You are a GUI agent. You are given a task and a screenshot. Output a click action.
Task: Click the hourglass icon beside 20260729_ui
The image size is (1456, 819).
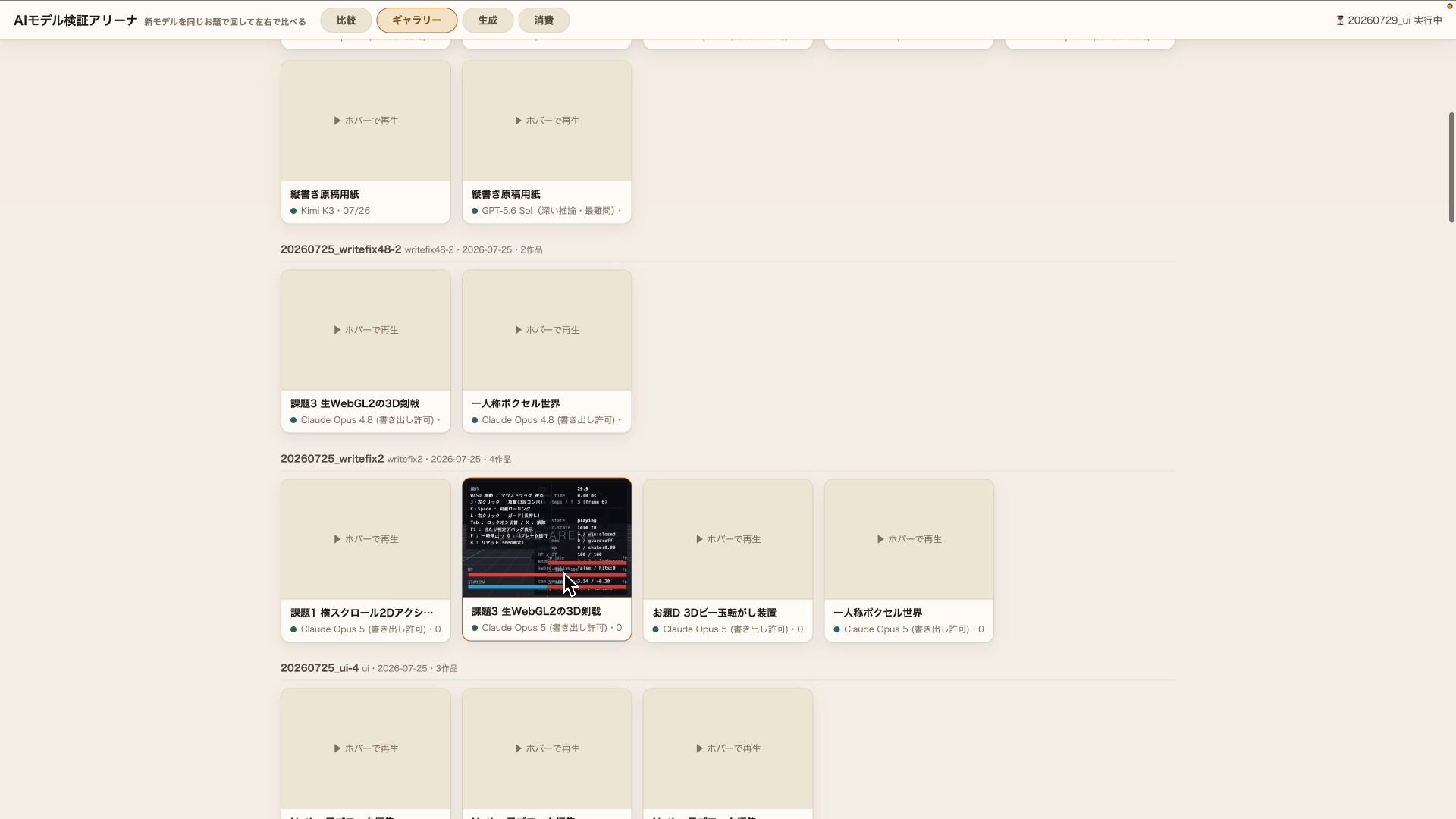coord(1340,20)
